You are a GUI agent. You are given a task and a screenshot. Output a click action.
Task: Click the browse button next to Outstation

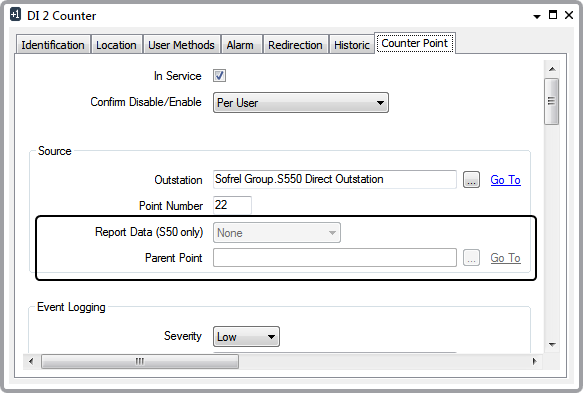(x=471, y=180)
